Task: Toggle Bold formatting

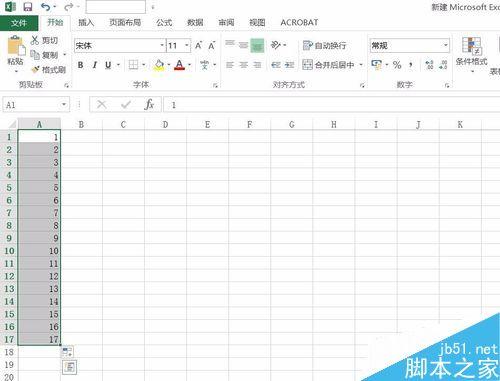Action: click(x=80, y=65)
